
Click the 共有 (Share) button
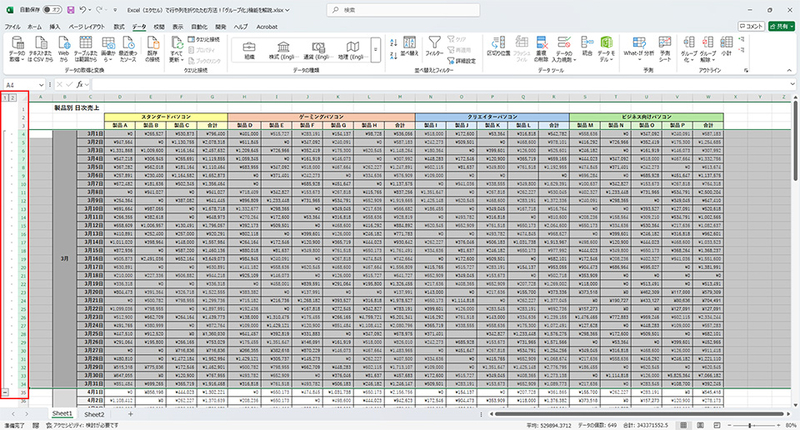(781, 27)
